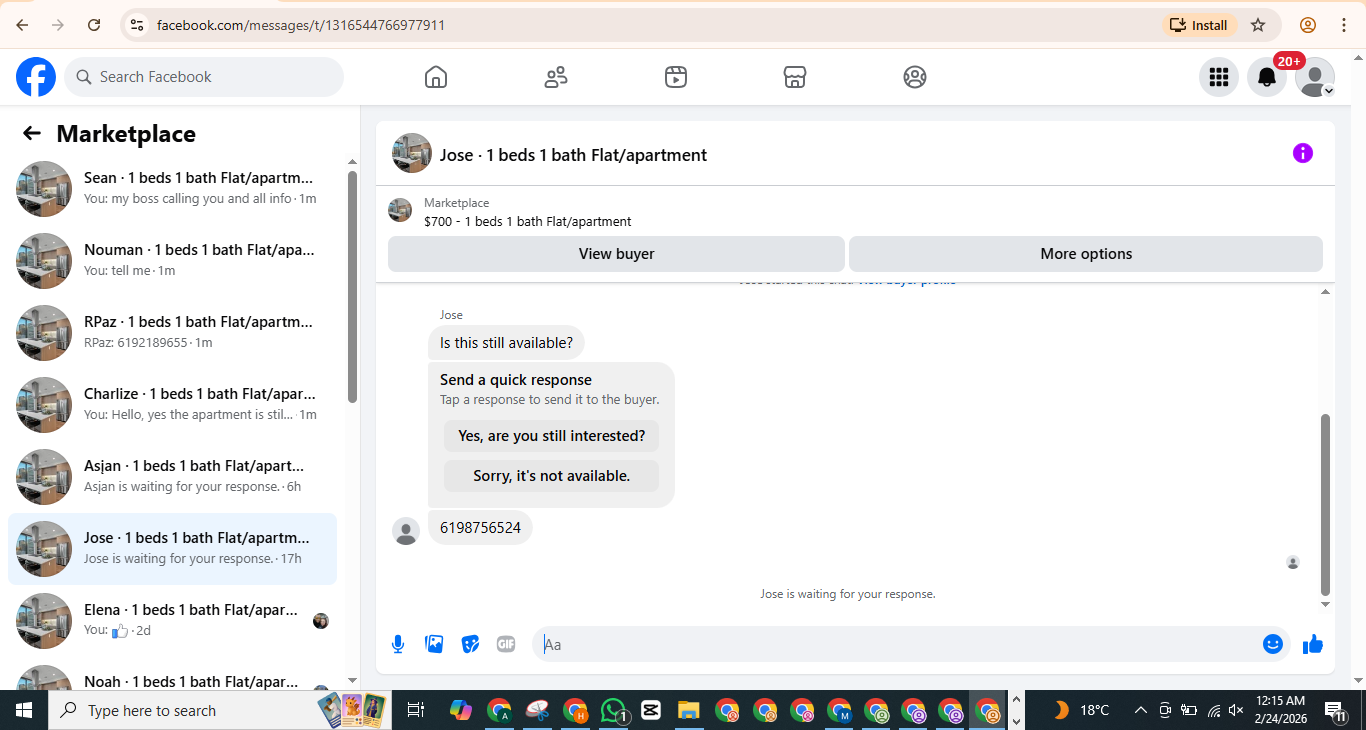Send quick response "Yes, are you still interested?"
This screenshot has height=730, width=1366.
(x=551, y=436)
